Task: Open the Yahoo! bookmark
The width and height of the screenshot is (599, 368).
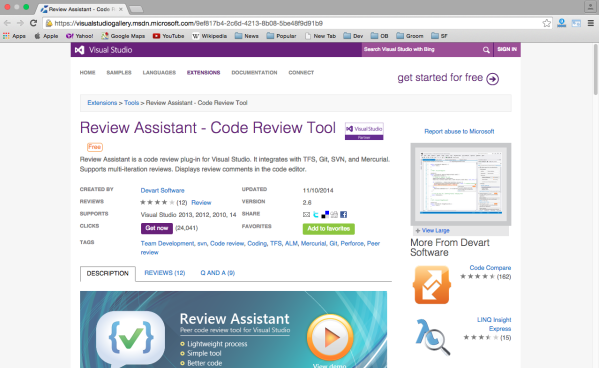Action: click(79, 36)
